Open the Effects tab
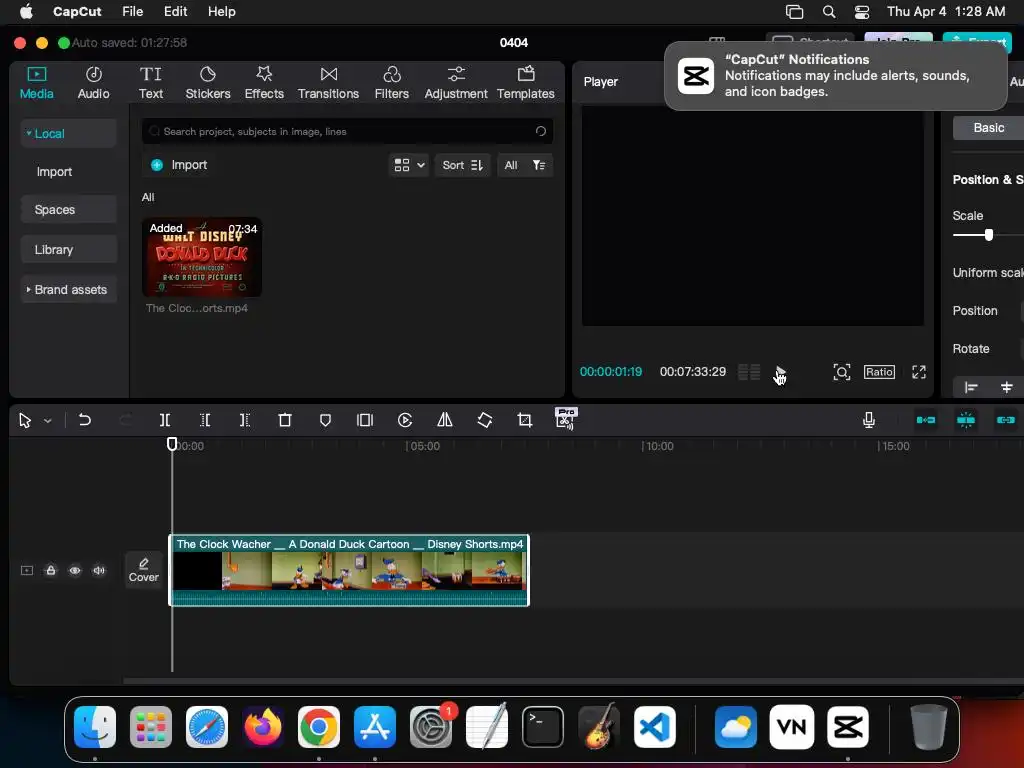Screen dimensions: 1024x768 (264, 83)
